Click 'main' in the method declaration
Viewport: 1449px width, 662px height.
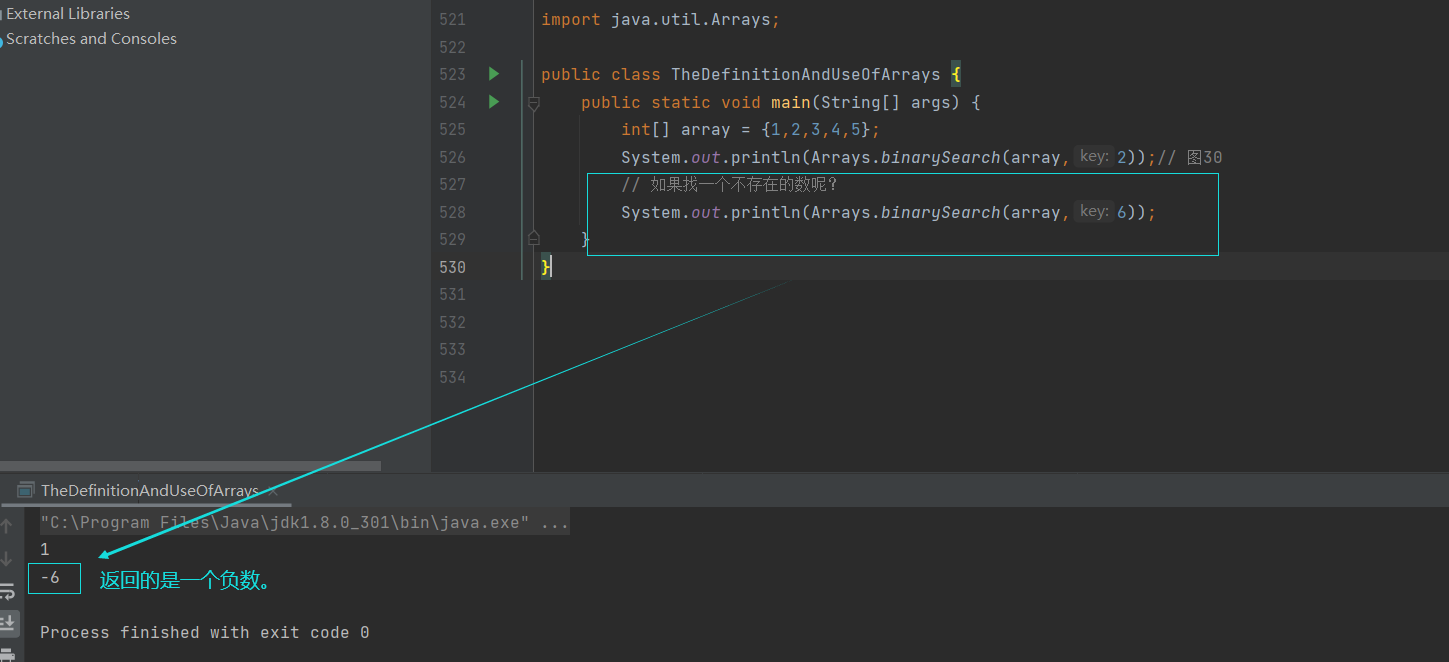[x=790, y=102]
